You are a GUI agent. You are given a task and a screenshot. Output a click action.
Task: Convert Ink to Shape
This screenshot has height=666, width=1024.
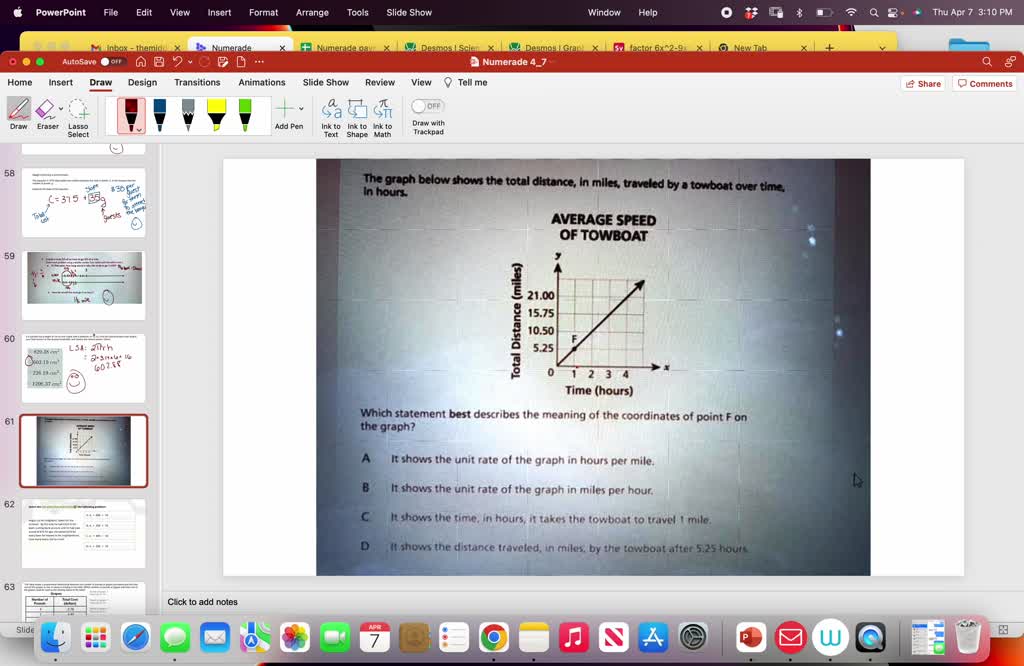point(357,118)
